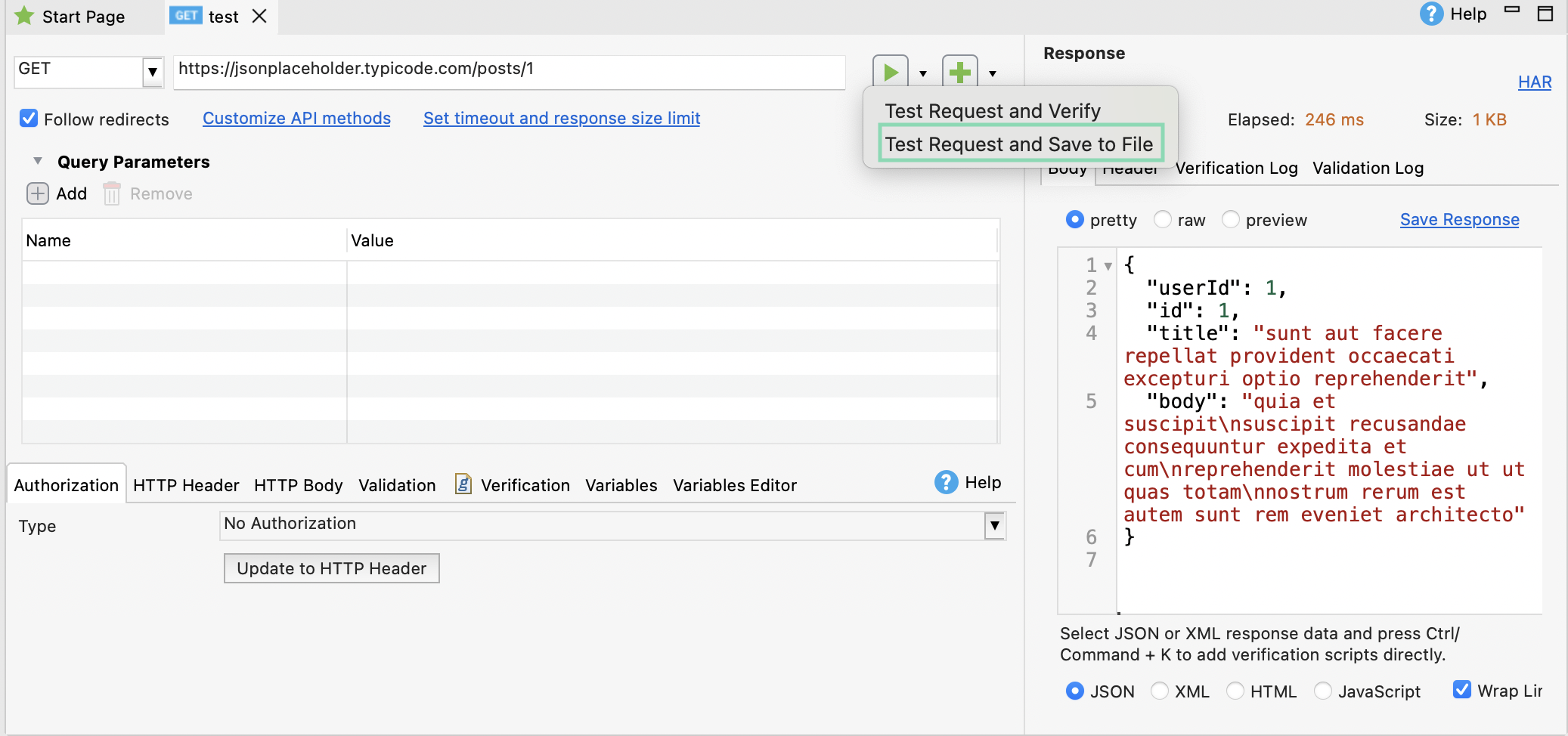Select the pretty radio button
Screen dimensions: 1568x736
point(1074,219)
